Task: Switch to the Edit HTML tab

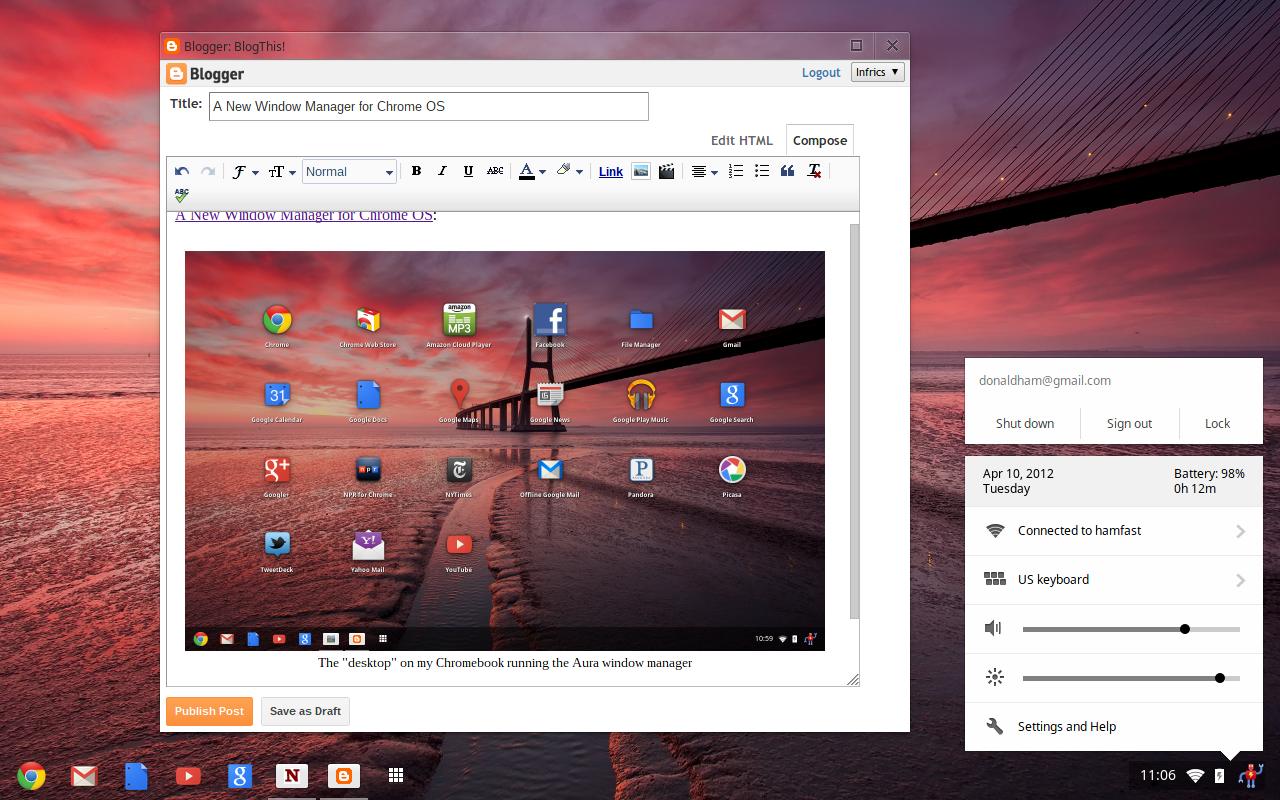Action: 741,140
